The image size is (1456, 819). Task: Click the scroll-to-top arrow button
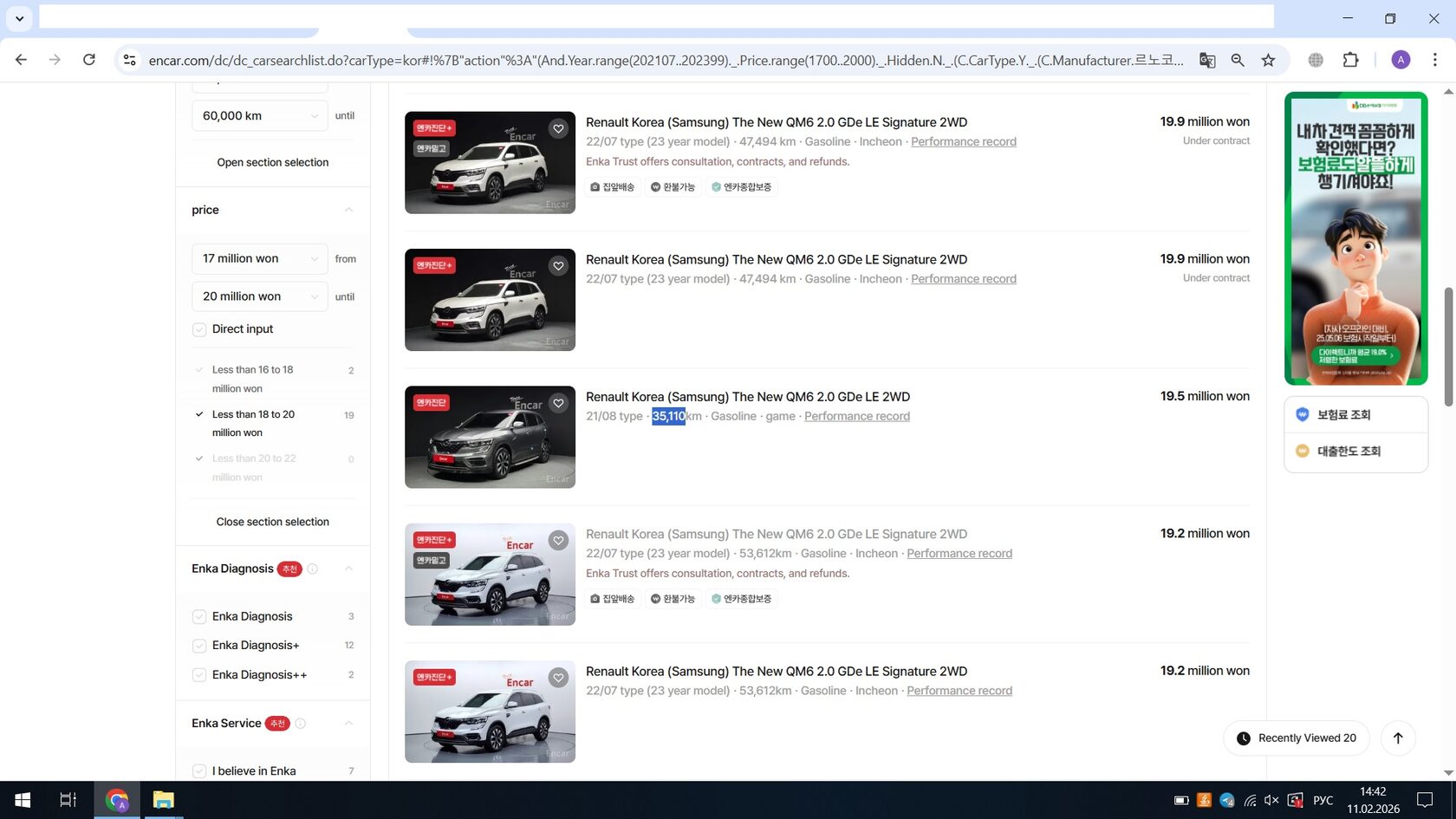tap(1397, 738)
